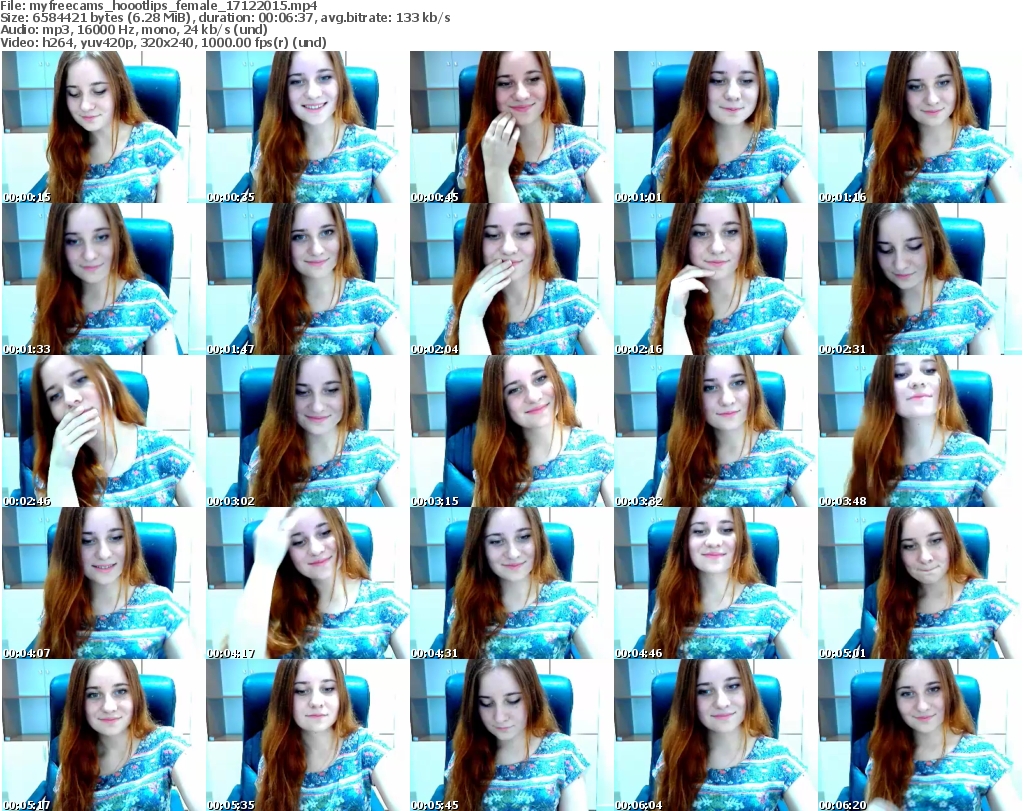The image size is (1024, 811).
Task: Select the frame at 00:03:32
Action: coord(715,431)
